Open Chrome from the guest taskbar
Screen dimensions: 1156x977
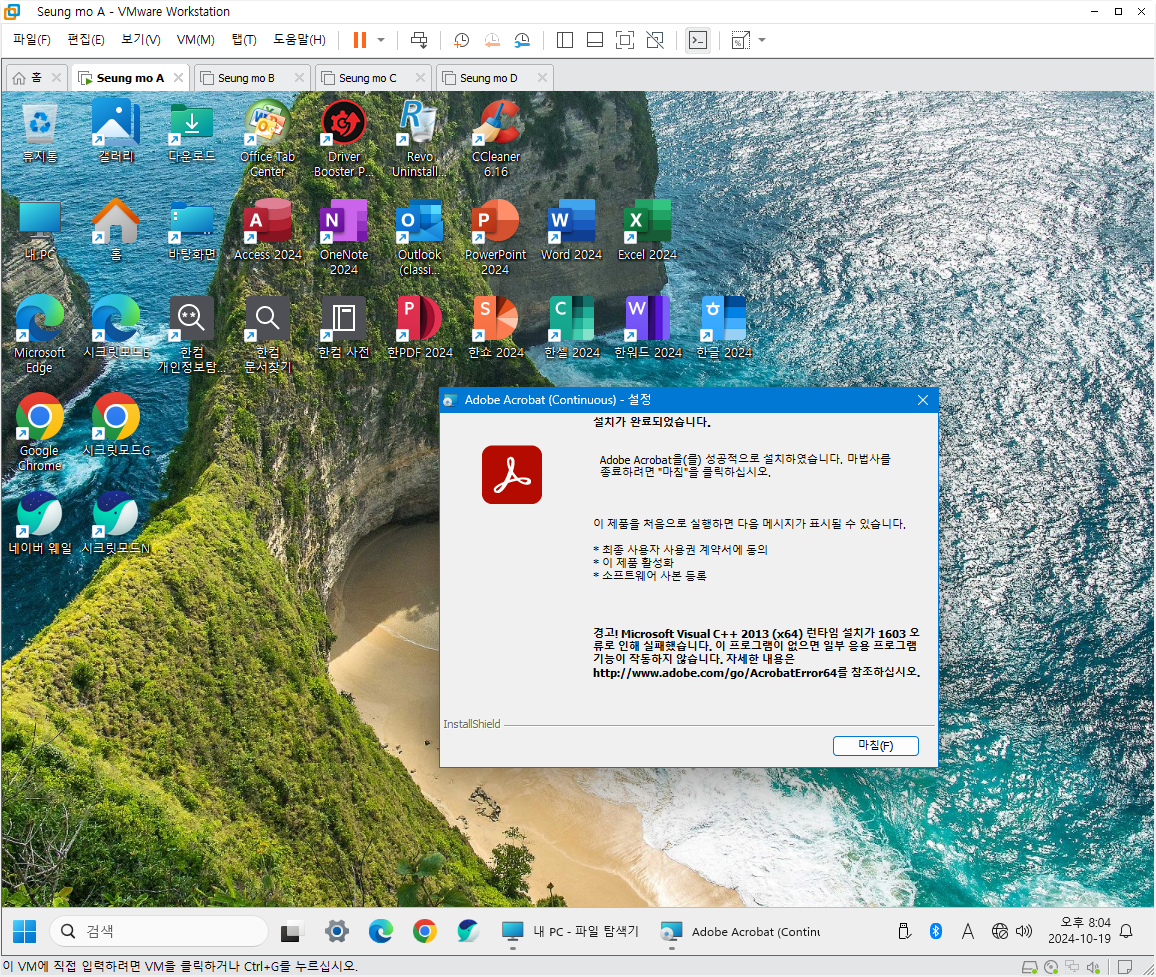click(425, 931)
